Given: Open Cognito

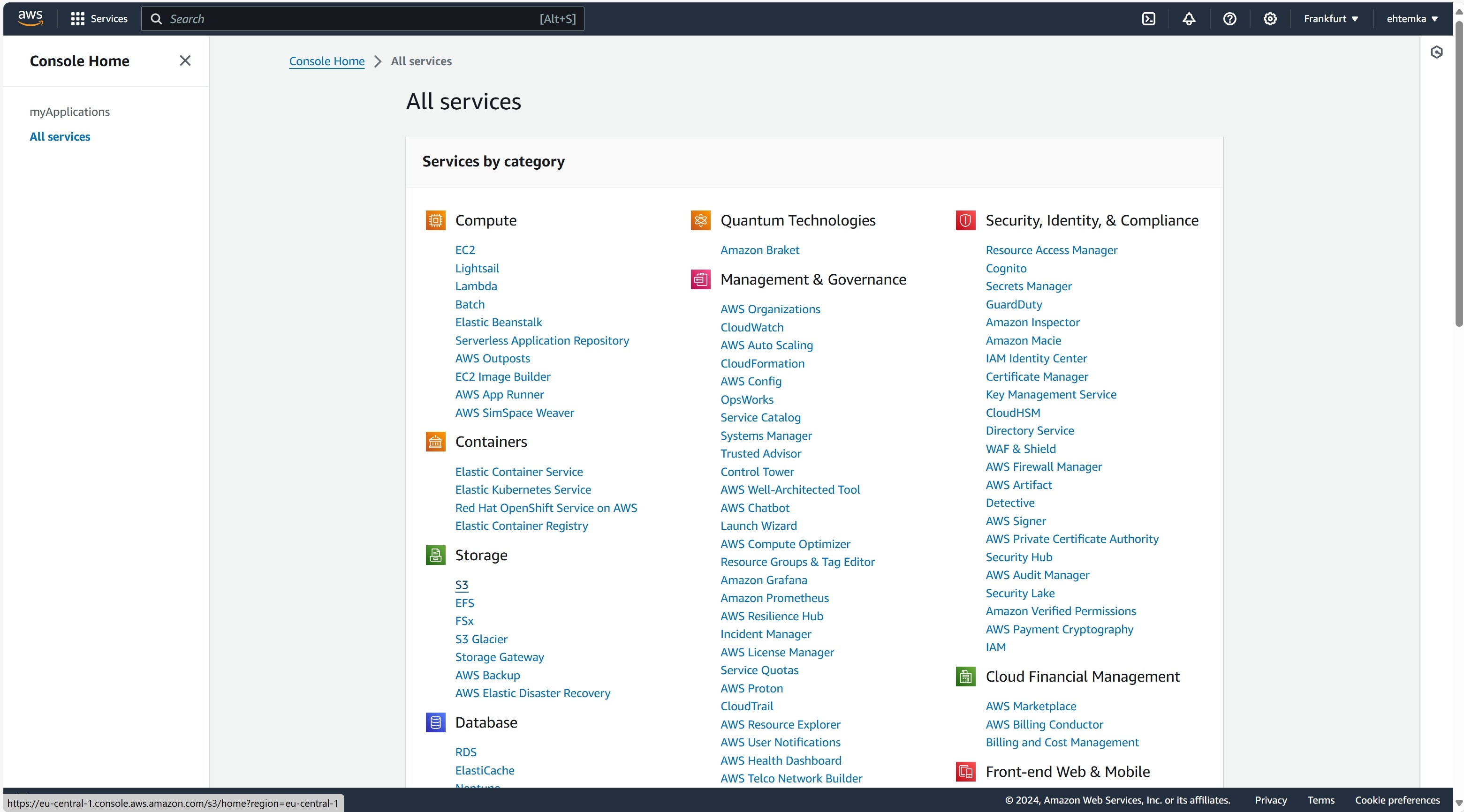Looking at the screenshot, I should [x=1006, y=268].
